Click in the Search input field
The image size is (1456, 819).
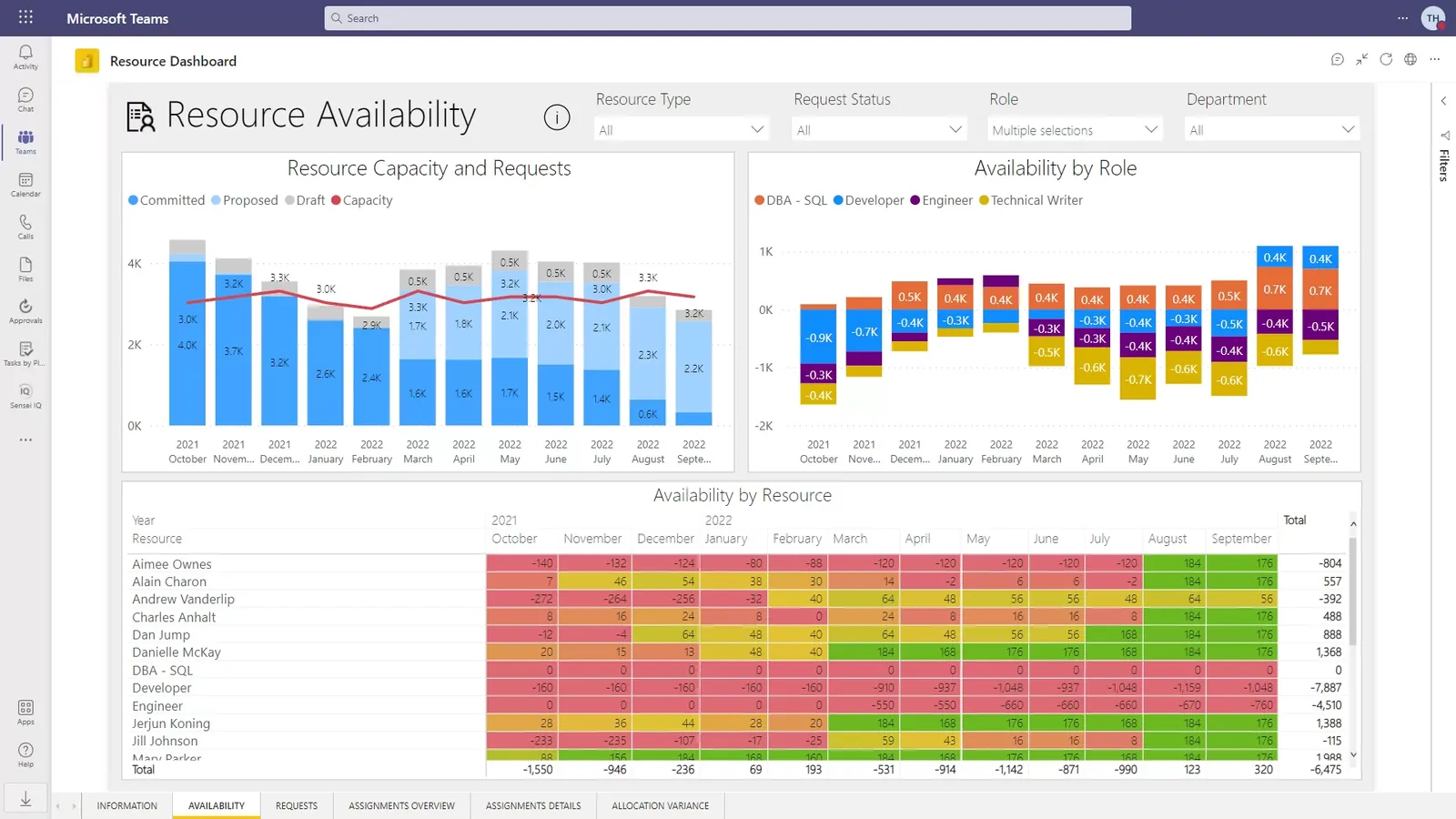[728, 18]
